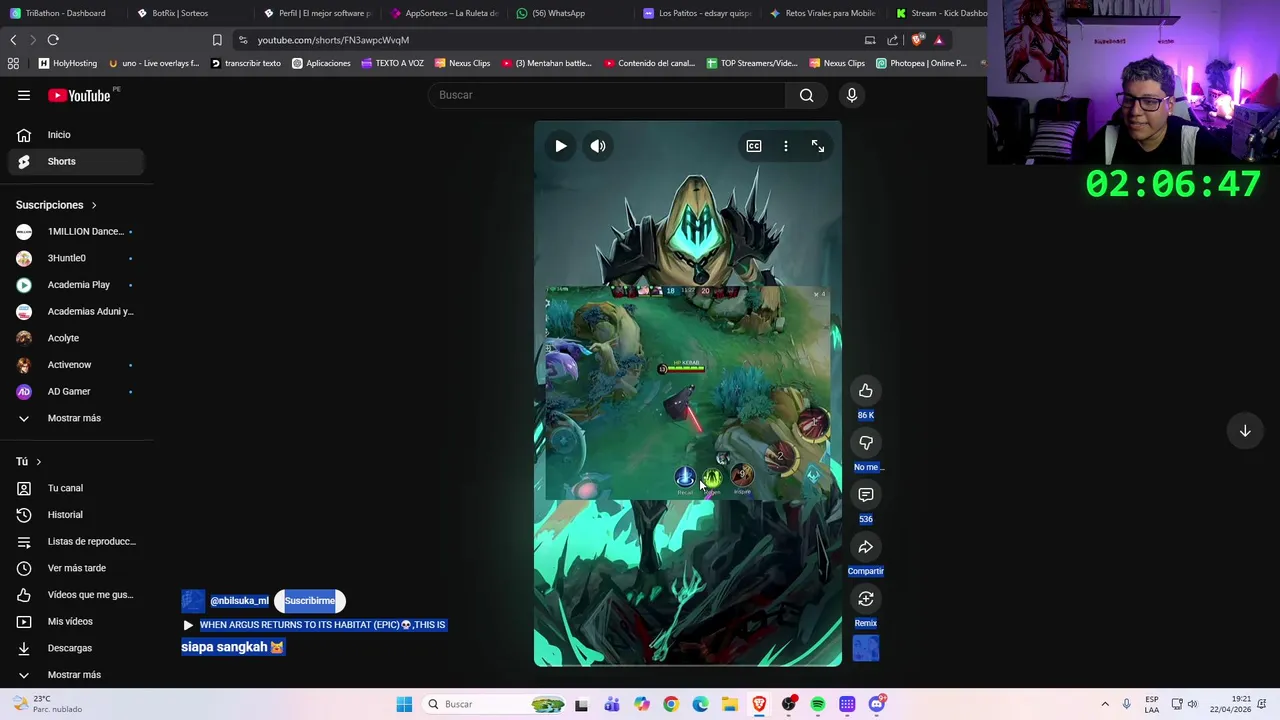
Task: Click the address bar URL
Action: (333, 40)
